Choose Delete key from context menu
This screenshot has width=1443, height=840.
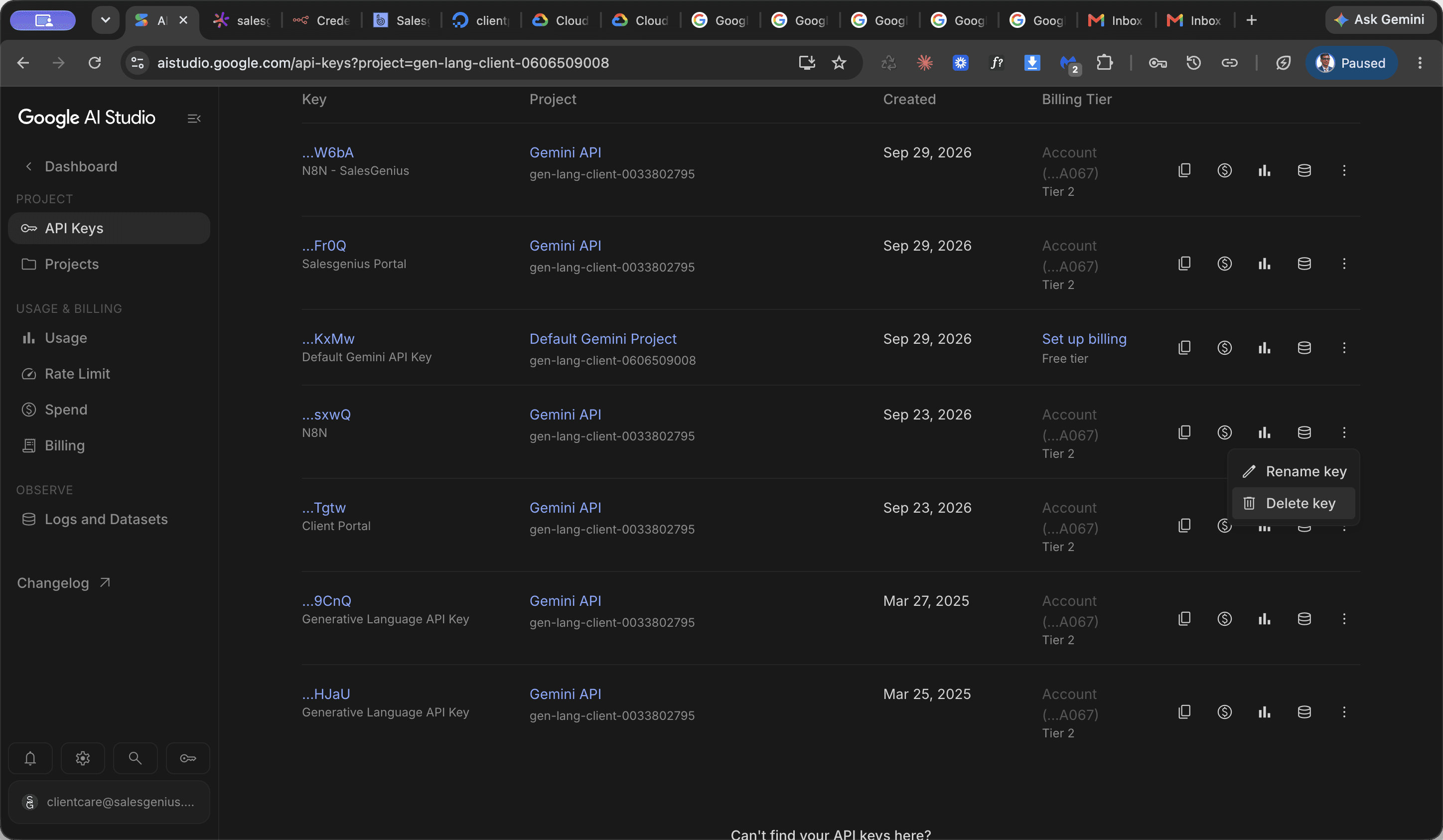click(1294, 503)
